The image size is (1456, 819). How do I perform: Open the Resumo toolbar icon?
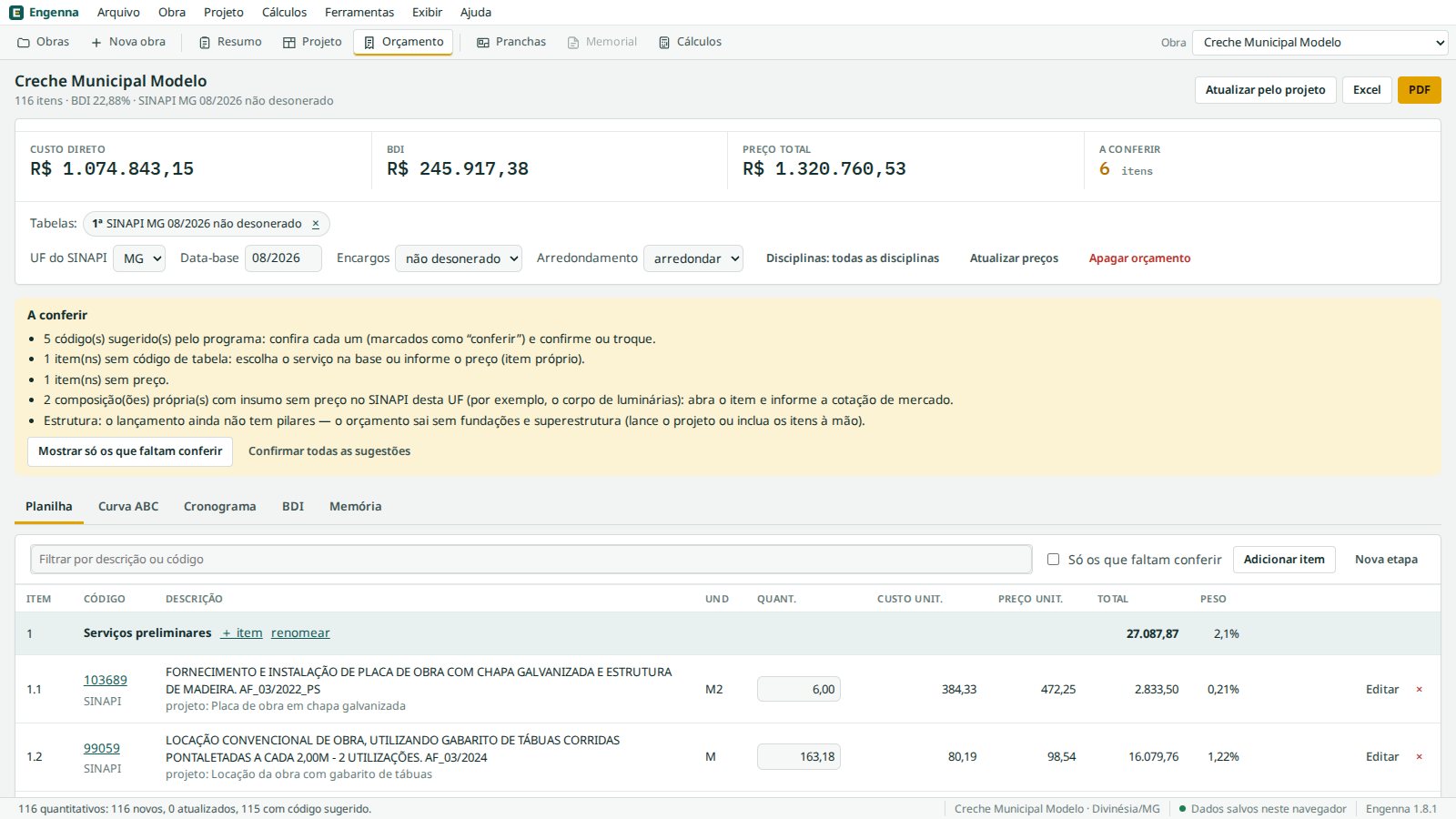(205, 43)
